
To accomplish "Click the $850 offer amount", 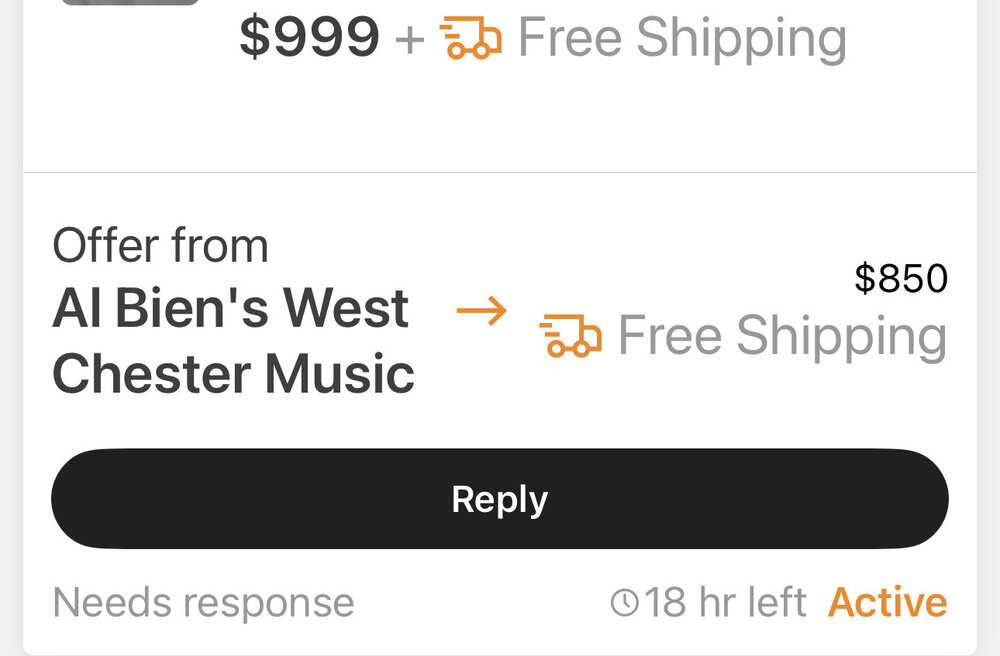I will pos(900,279).
